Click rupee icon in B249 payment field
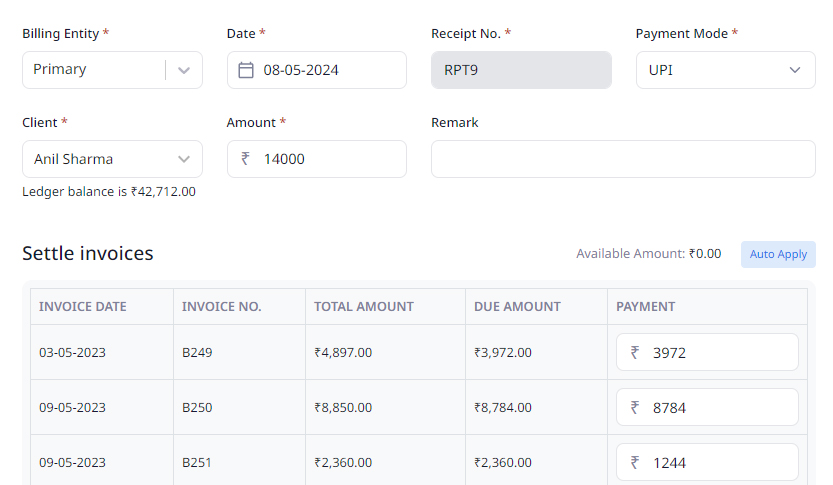833x485 pixels. pos(634,352)
